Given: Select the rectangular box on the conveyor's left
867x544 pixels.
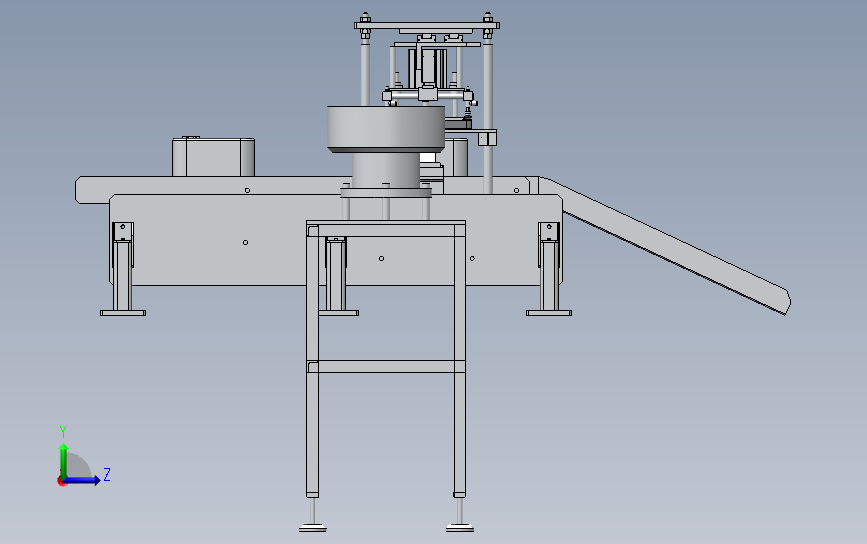Looking at the screenshot, I should coord(213,157).
